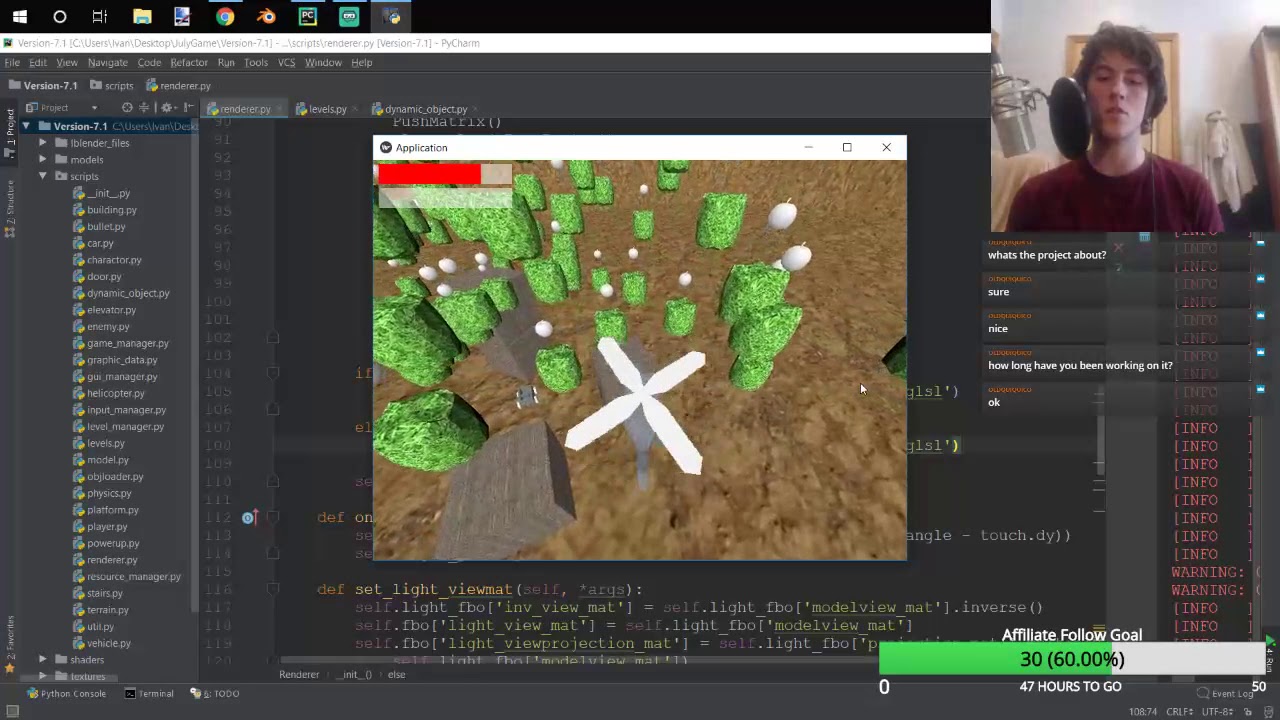The height and width of the screenshot is (720, 1280).
Task: Click the collapse all icon in Project panel
Action: [x=145, y=108]
